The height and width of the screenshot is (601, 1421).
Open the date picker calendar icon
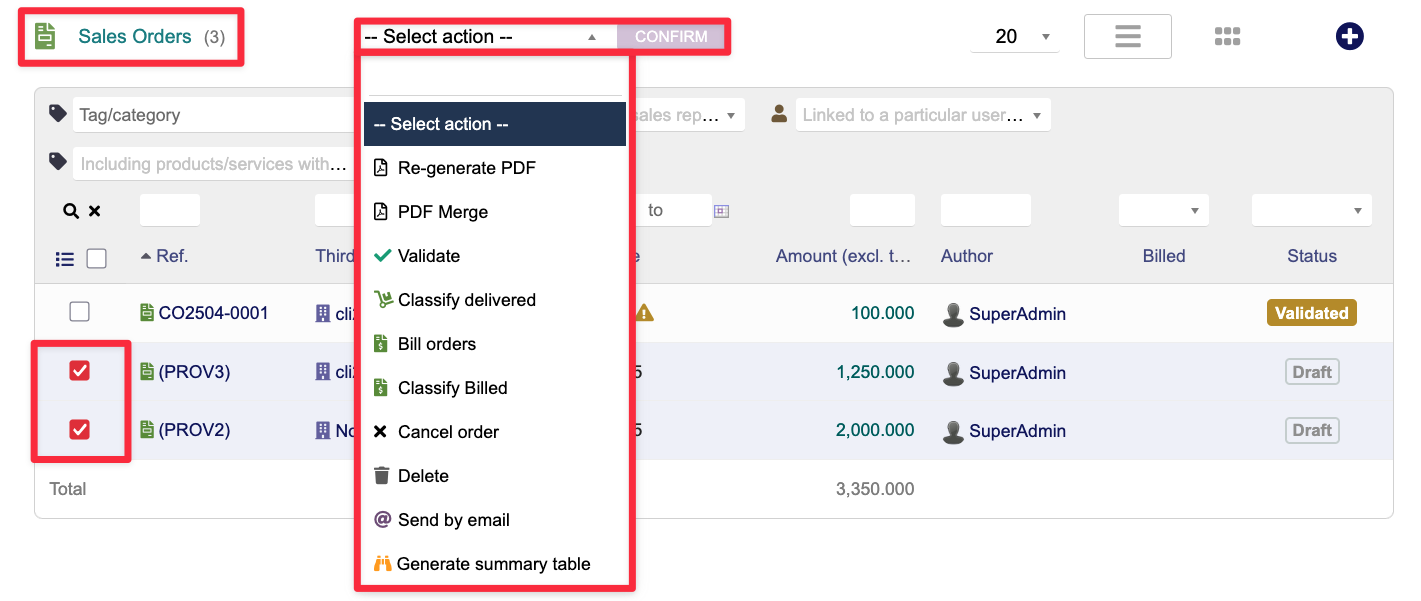[x=721, y=211]
